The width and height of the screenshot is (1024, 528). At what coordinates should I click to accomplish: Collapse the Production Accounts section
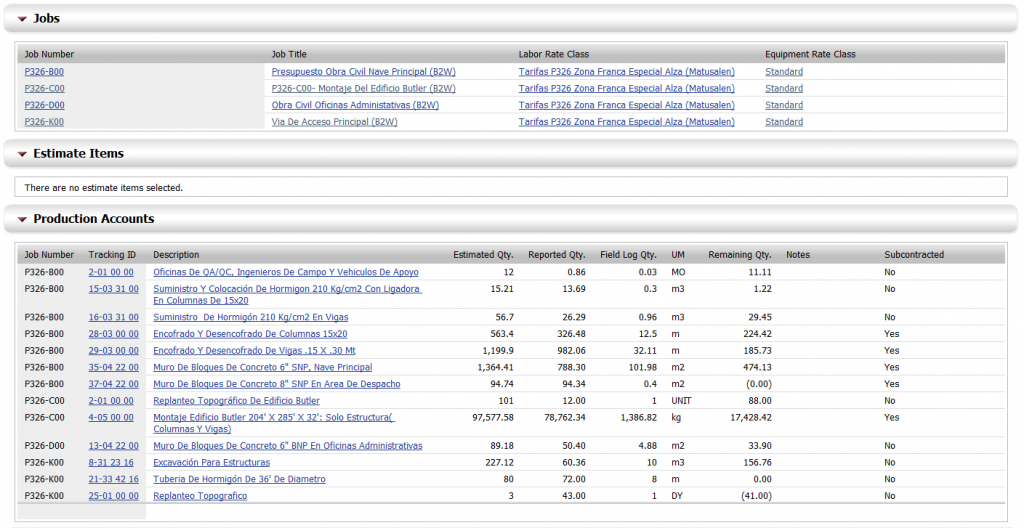click(22, 220)
